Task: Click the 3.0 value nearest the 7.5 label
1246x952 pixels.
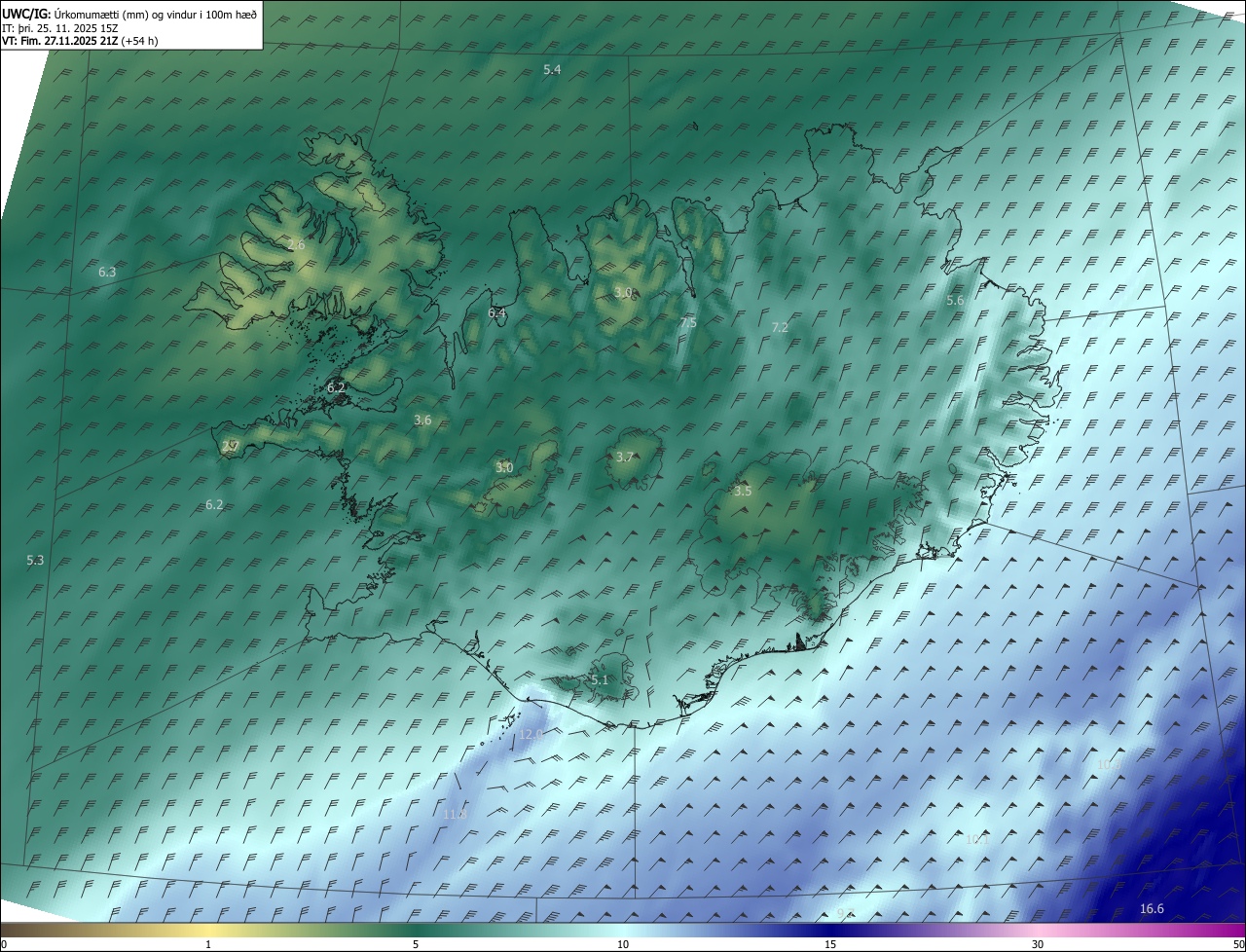Action: (623, 292)
